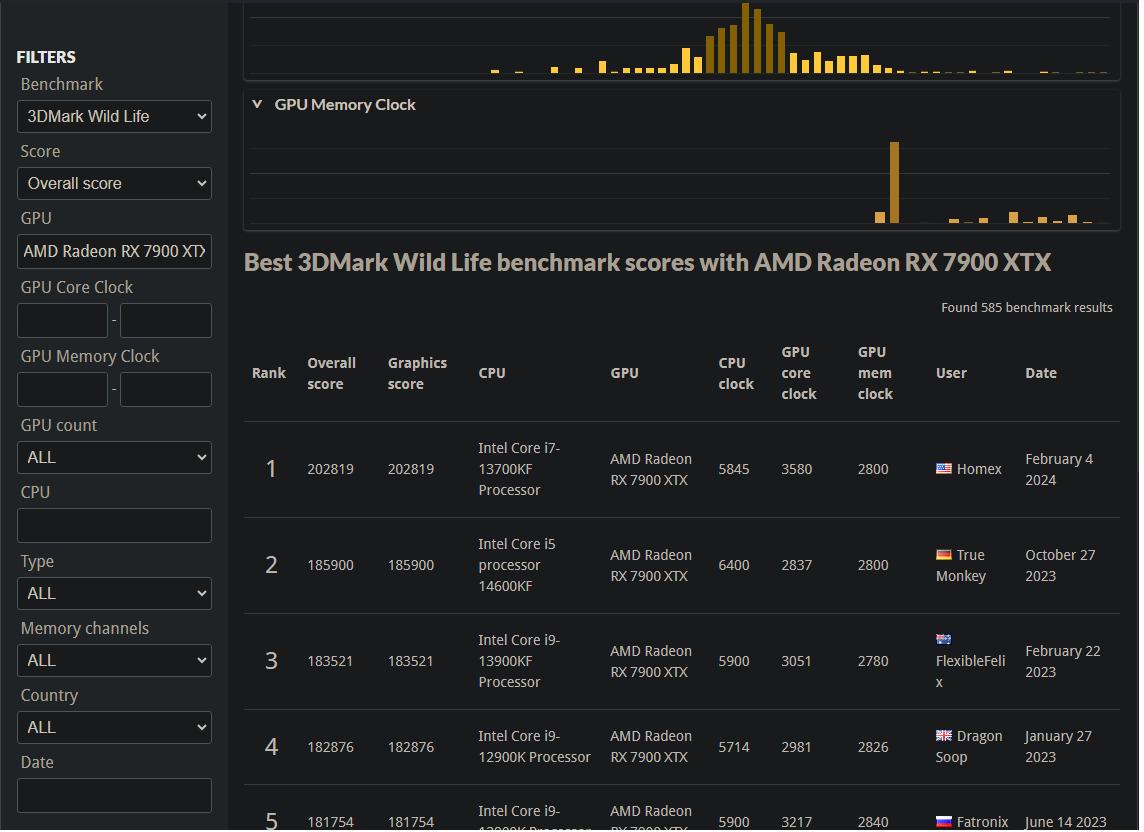
Task: Open user Fatronix's profile
Action: (x=983, y=823)
